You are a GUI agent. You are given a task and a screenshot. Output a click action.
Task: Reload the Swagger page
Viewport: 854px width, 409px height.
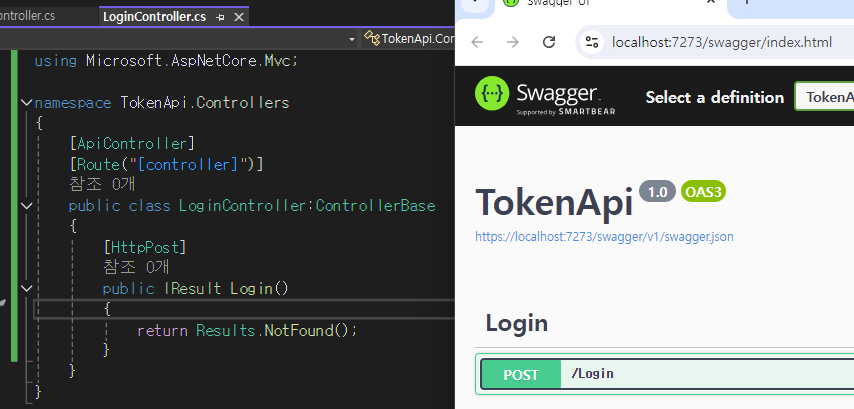549,42
